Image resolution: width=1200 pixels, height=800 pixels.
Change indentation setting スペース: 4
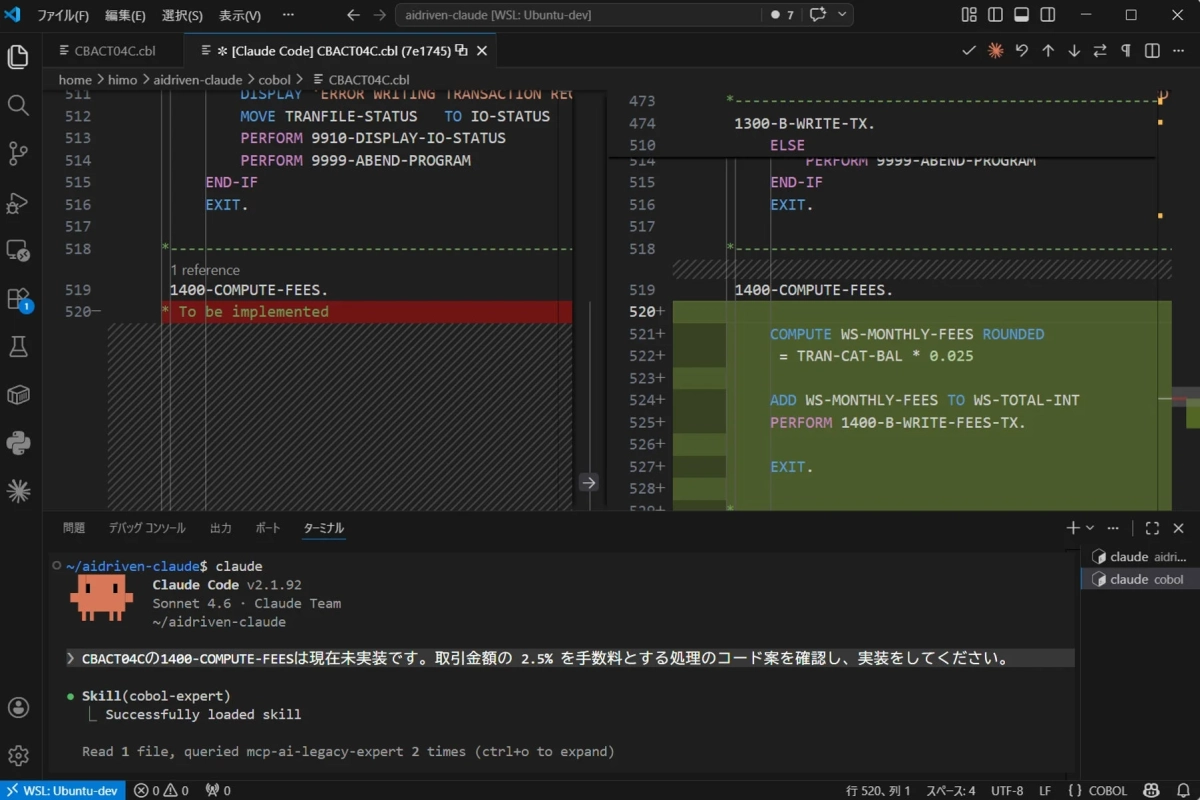coord(951,790)
